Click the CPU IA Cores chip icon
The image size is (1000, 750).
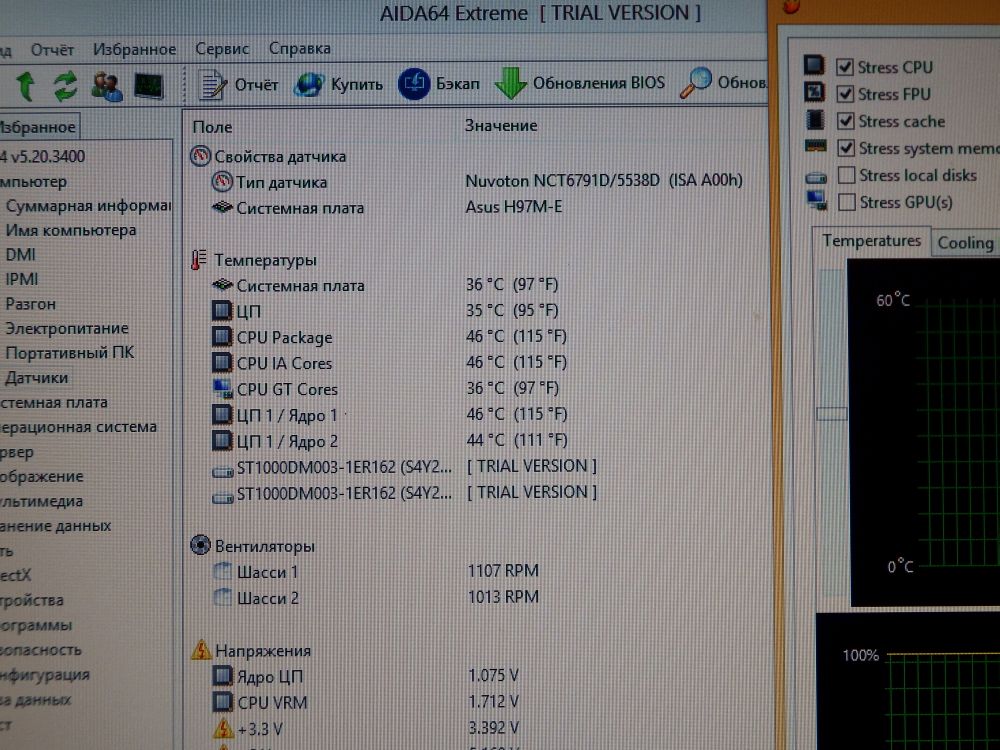coord(222,363)
